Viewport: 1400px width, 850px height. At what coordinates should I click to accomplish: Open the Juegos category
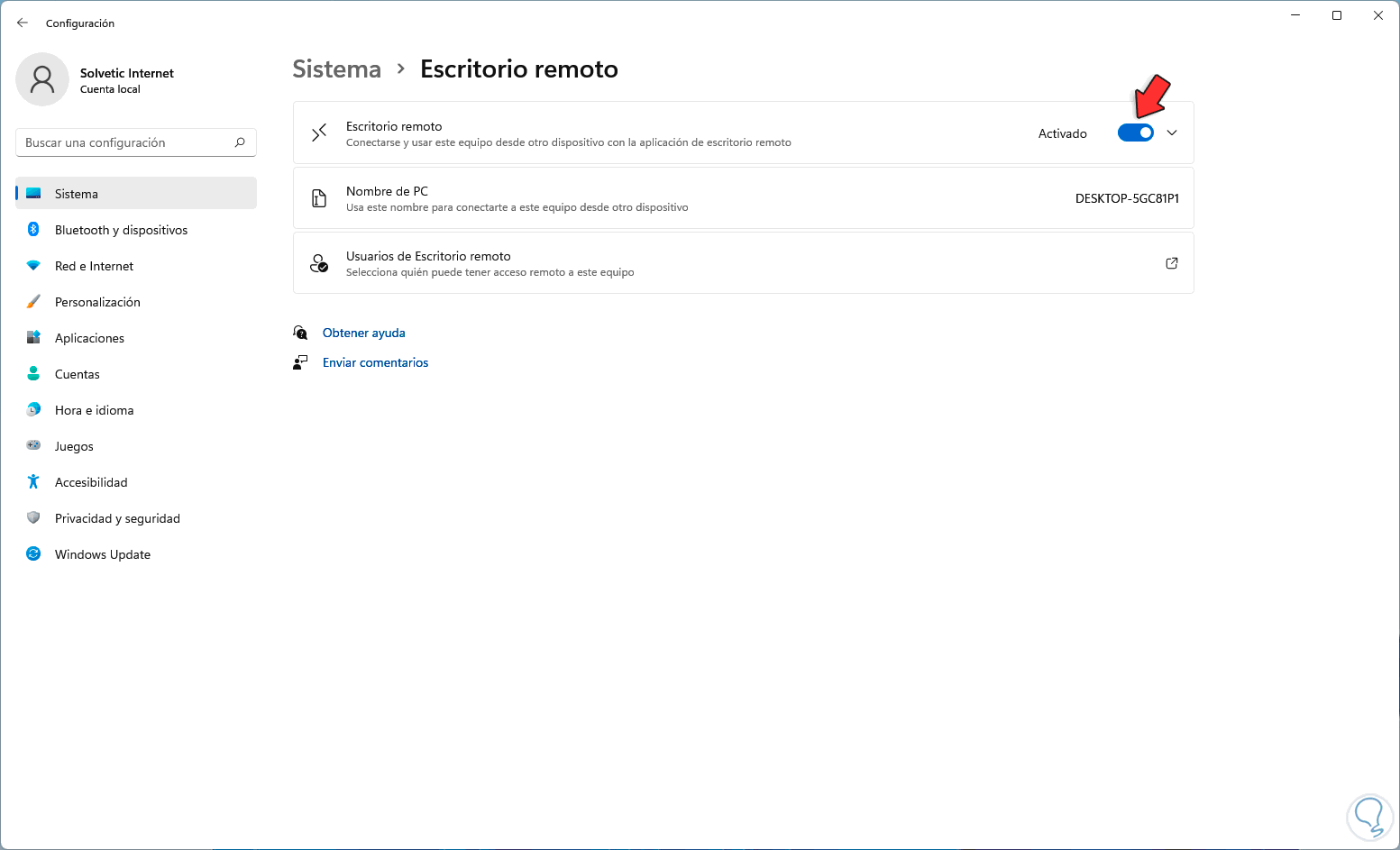coord(74,446)
